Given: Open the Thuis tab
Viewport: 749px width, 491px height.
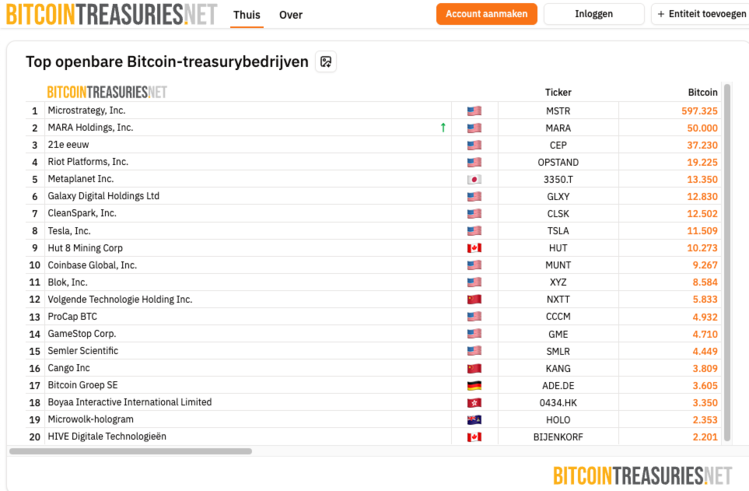Looking at the screenshot, I should tap(247, 15).
